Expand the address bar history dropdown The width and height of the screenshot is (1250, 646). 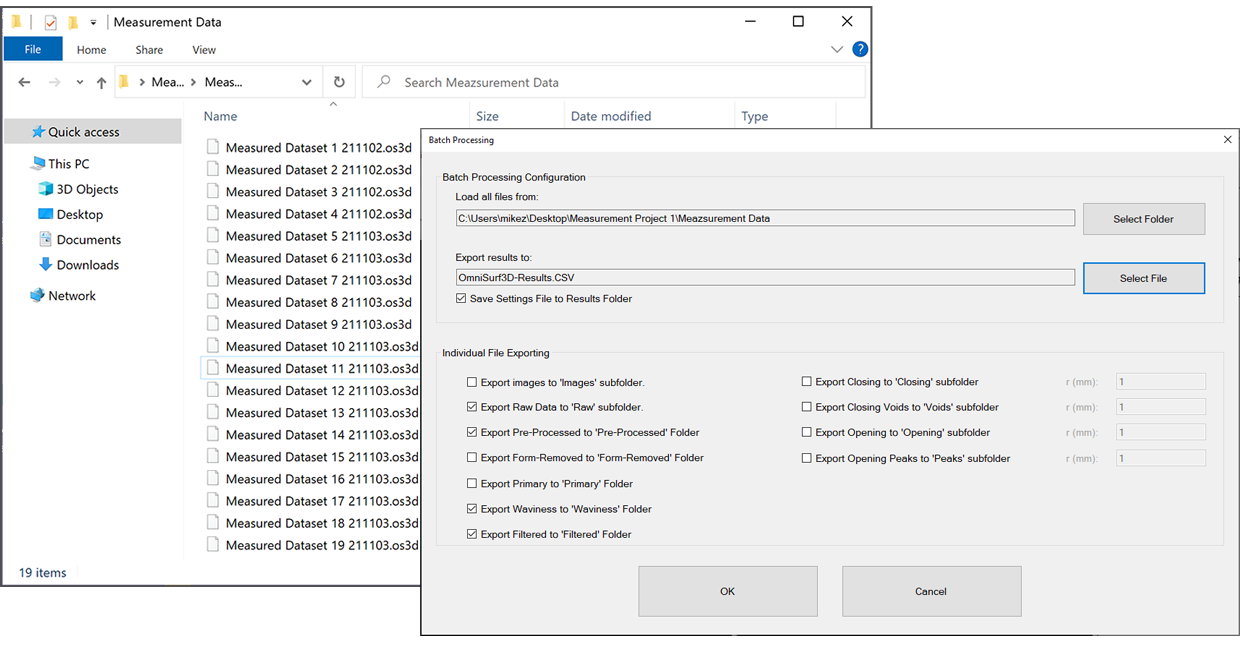(306, 83)
